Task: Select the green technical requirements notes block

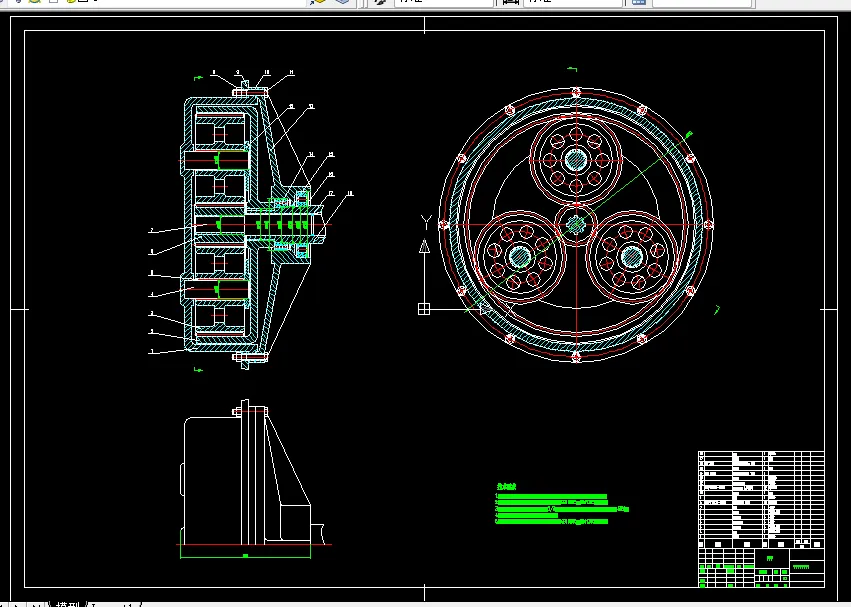Action: coord(562,504)
